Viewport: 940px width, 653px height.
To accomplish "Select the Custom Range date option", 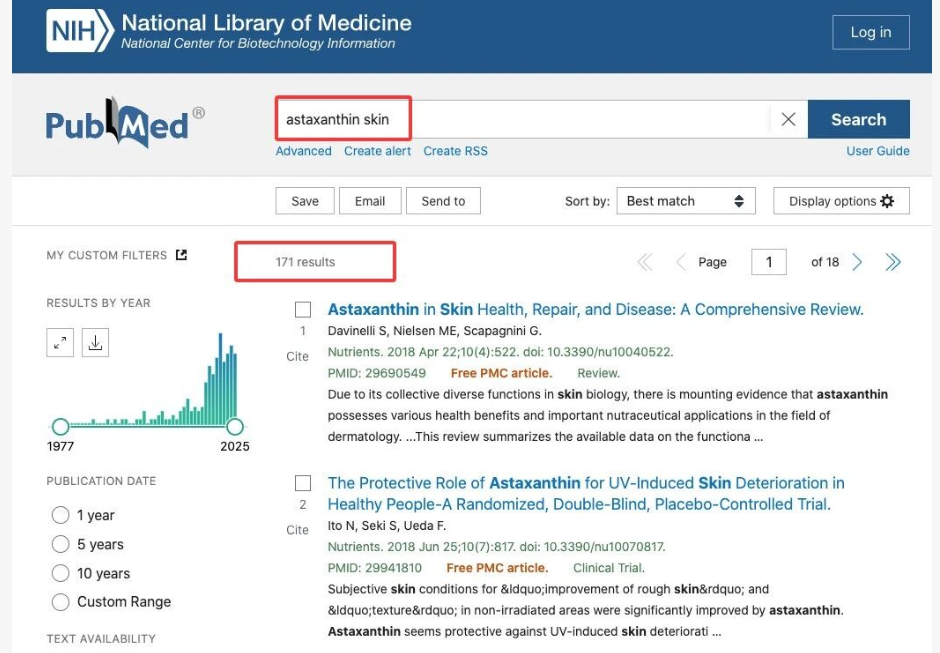I will pyautogui.click(x=60, y=602).
